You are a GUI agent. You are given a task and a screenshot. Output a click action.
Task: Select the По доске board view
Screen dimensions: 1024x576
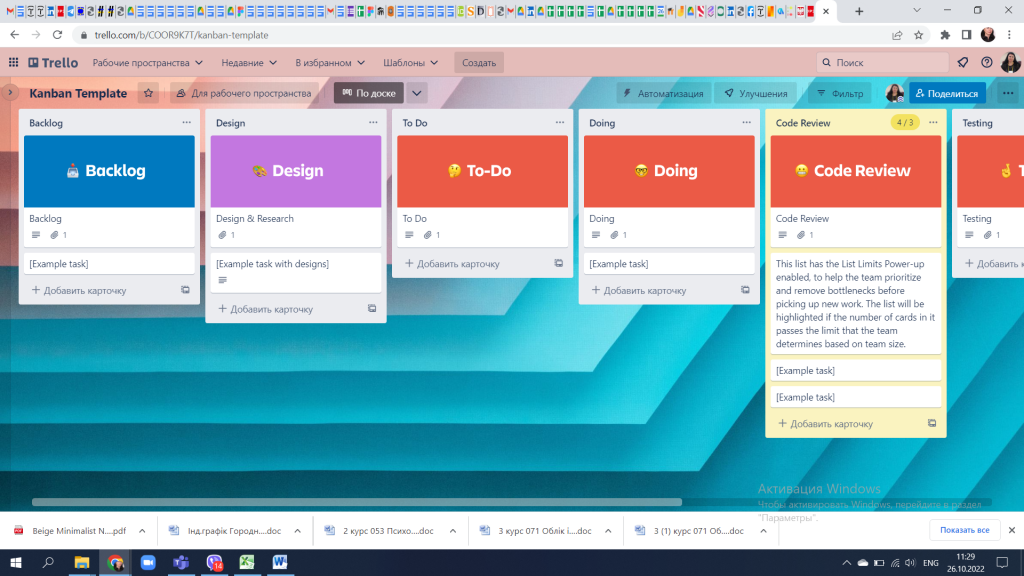pyautogui.click(x=369, y=93)
